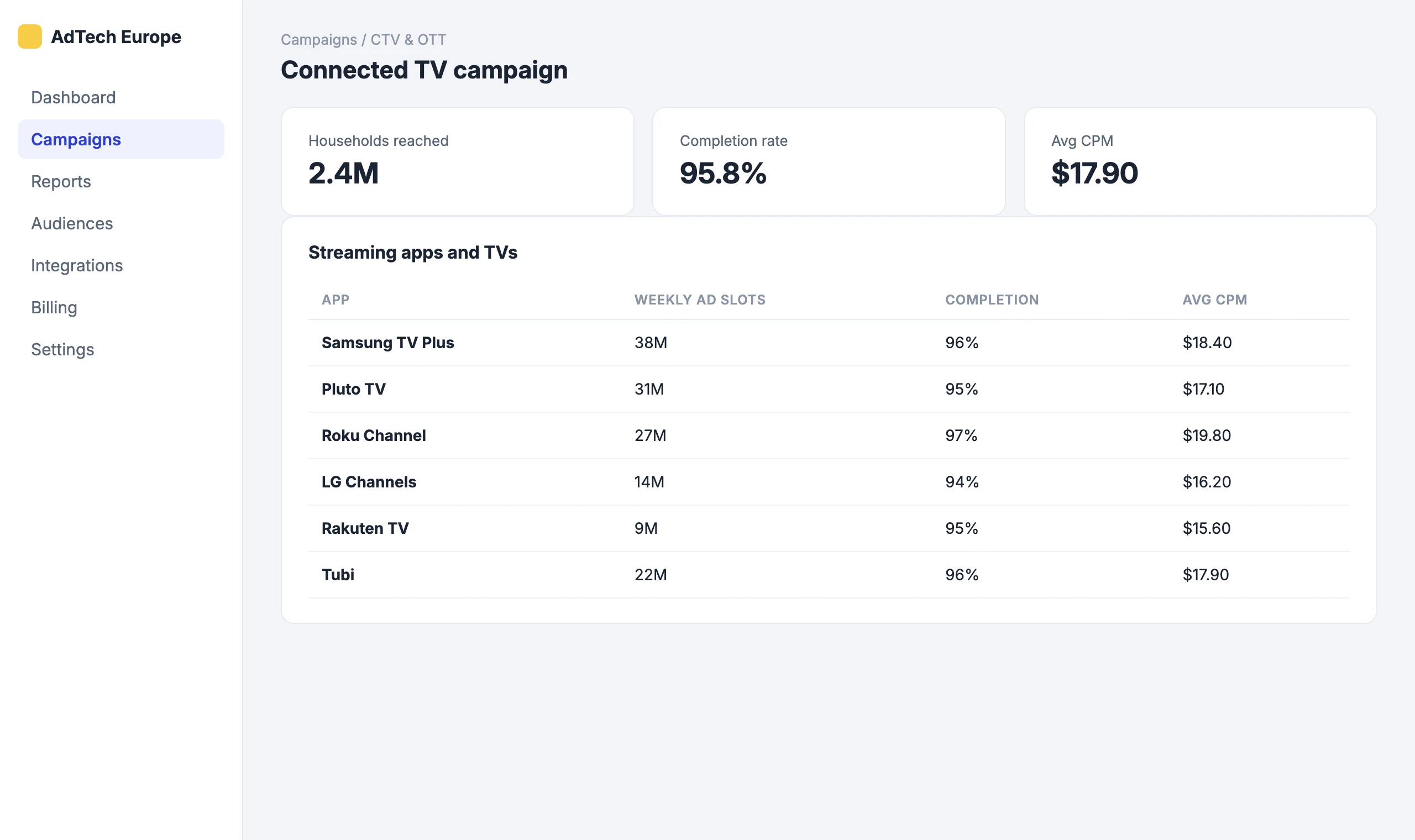The height and width of the screenshot is (840, 1415).
Task: Click the AdTech Europe brand name
Action: click(116, 37)
